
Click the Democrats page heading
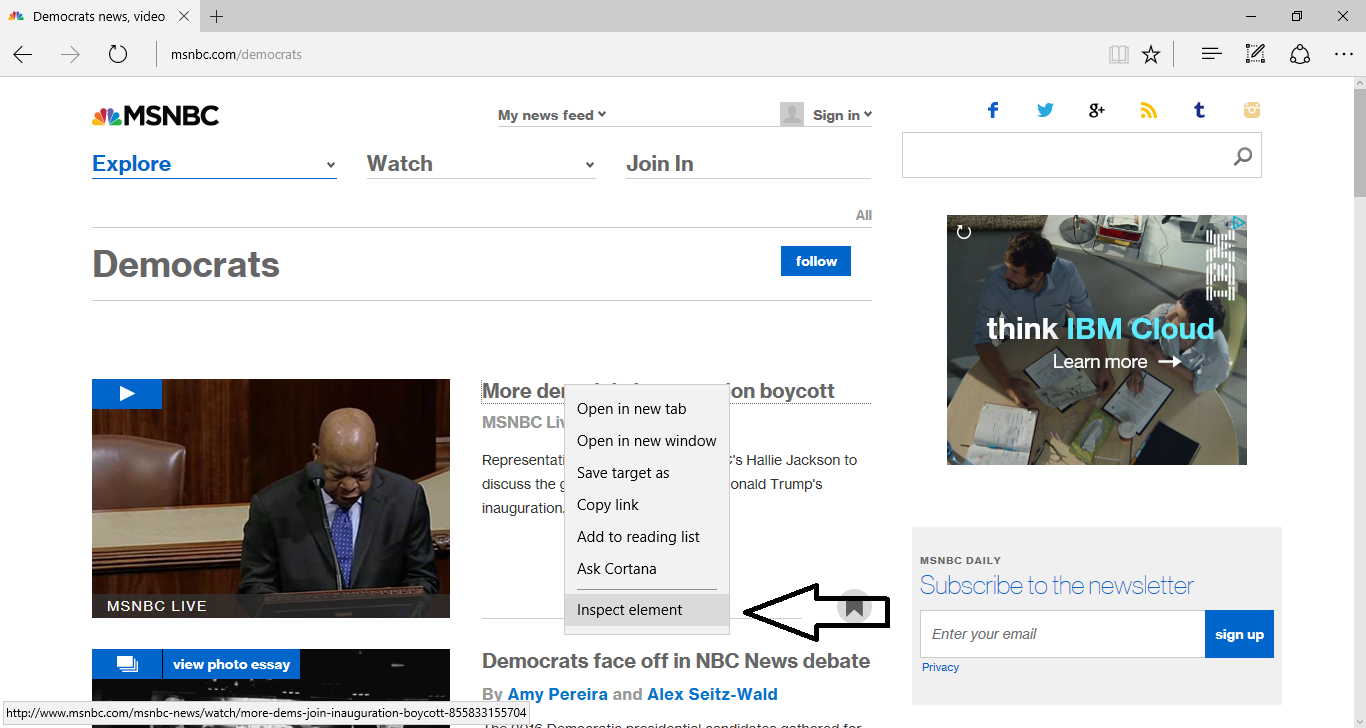pos(186,264)
